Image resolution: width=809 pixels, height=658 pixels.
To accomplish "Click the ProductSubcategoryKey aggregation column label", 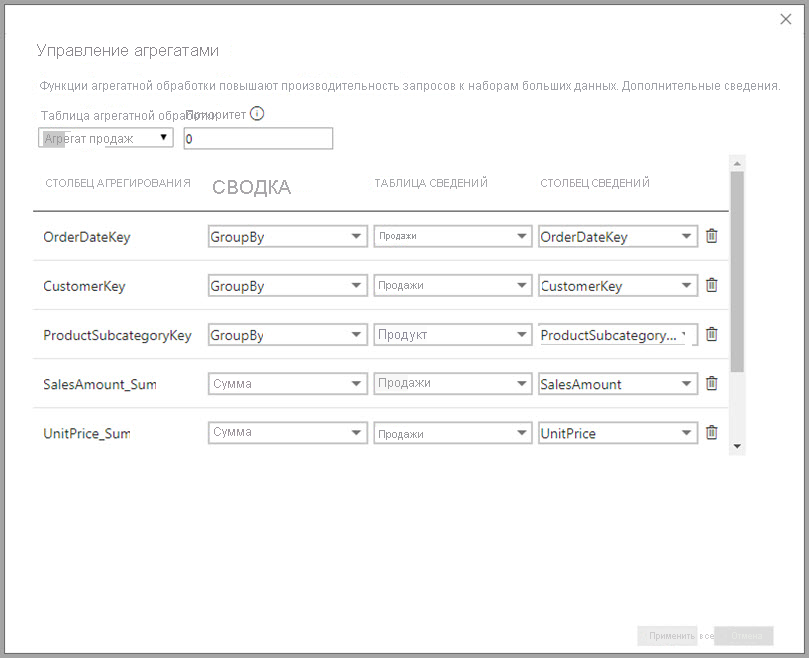I will coord(117,335).
